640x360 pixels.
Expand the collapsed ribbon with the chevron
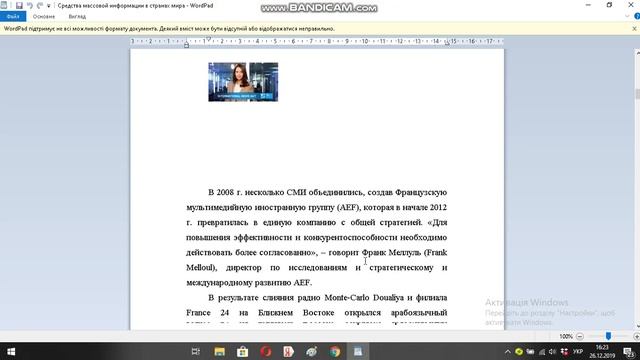tap(627, 16)
